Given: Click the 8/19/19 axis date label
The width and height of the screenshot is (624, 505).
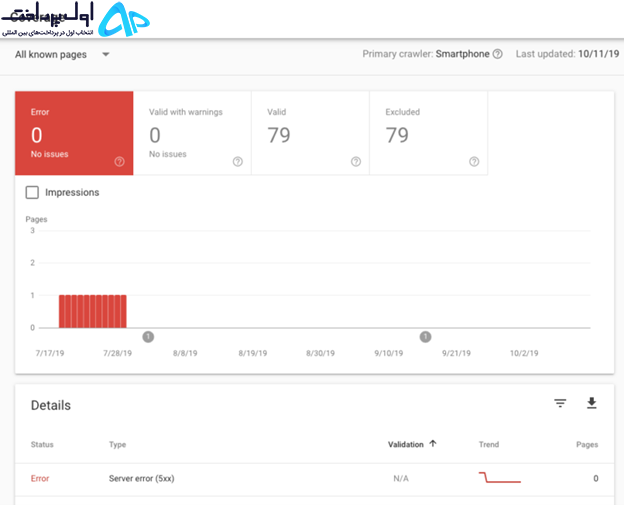Looking at the screenshot, I should [x=253, y=353].
